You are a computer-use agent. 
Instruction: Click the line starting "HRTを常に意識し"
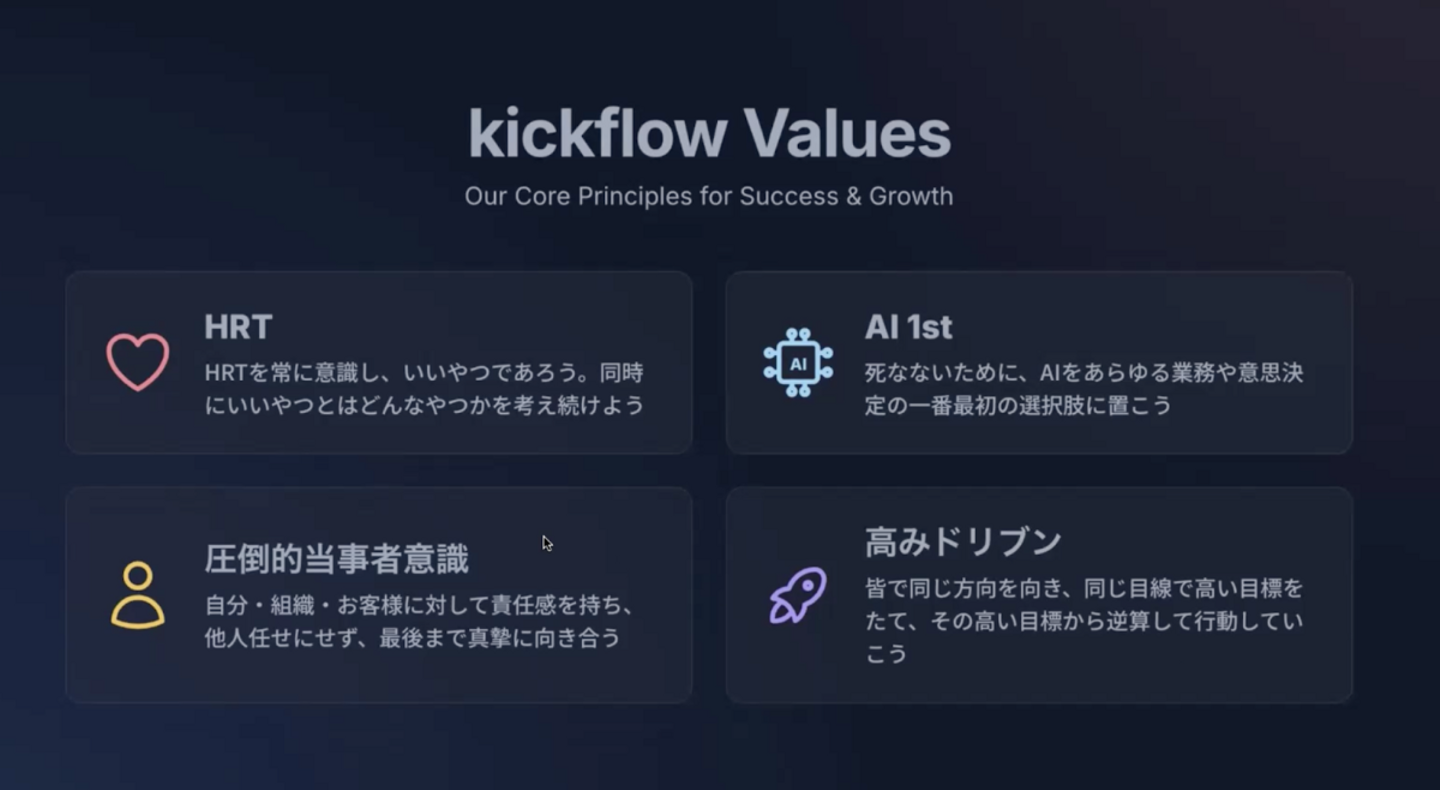[x=424, y=373]
